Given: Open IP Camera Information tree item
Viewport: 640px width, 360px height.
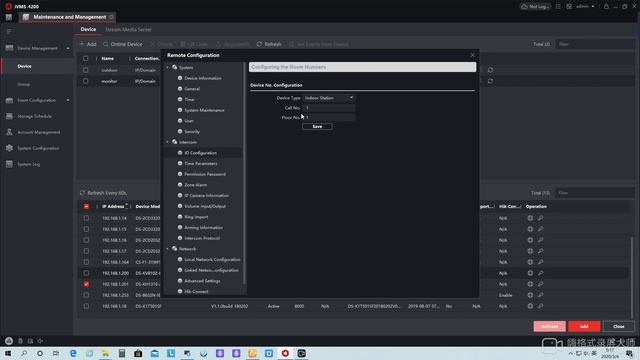Looking at the screenshot, I should tap(207, 196).
